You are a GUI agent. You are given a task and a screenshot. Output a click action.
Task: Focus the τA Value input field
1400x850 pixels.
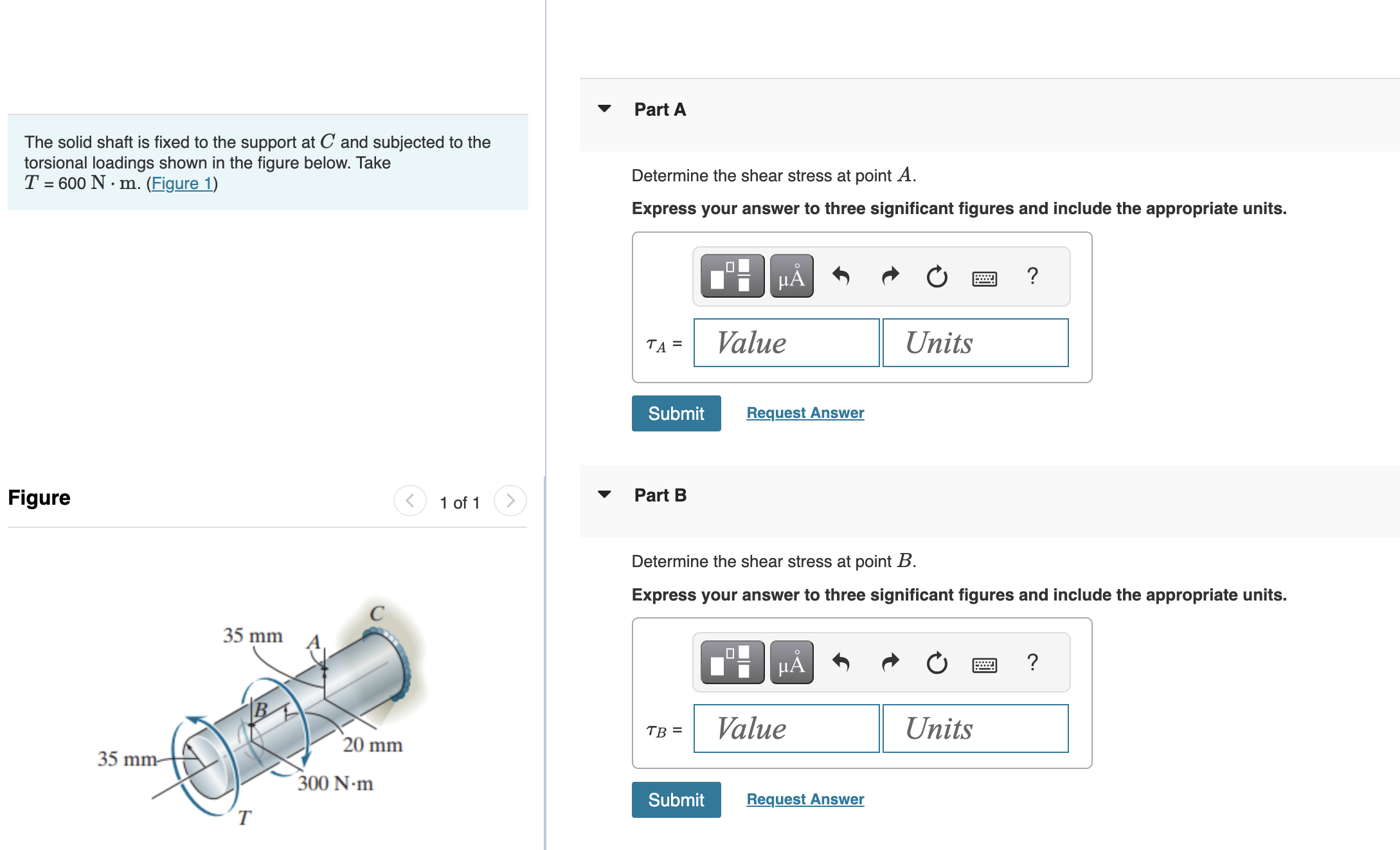pyautogui.click(x=786, y=343)
